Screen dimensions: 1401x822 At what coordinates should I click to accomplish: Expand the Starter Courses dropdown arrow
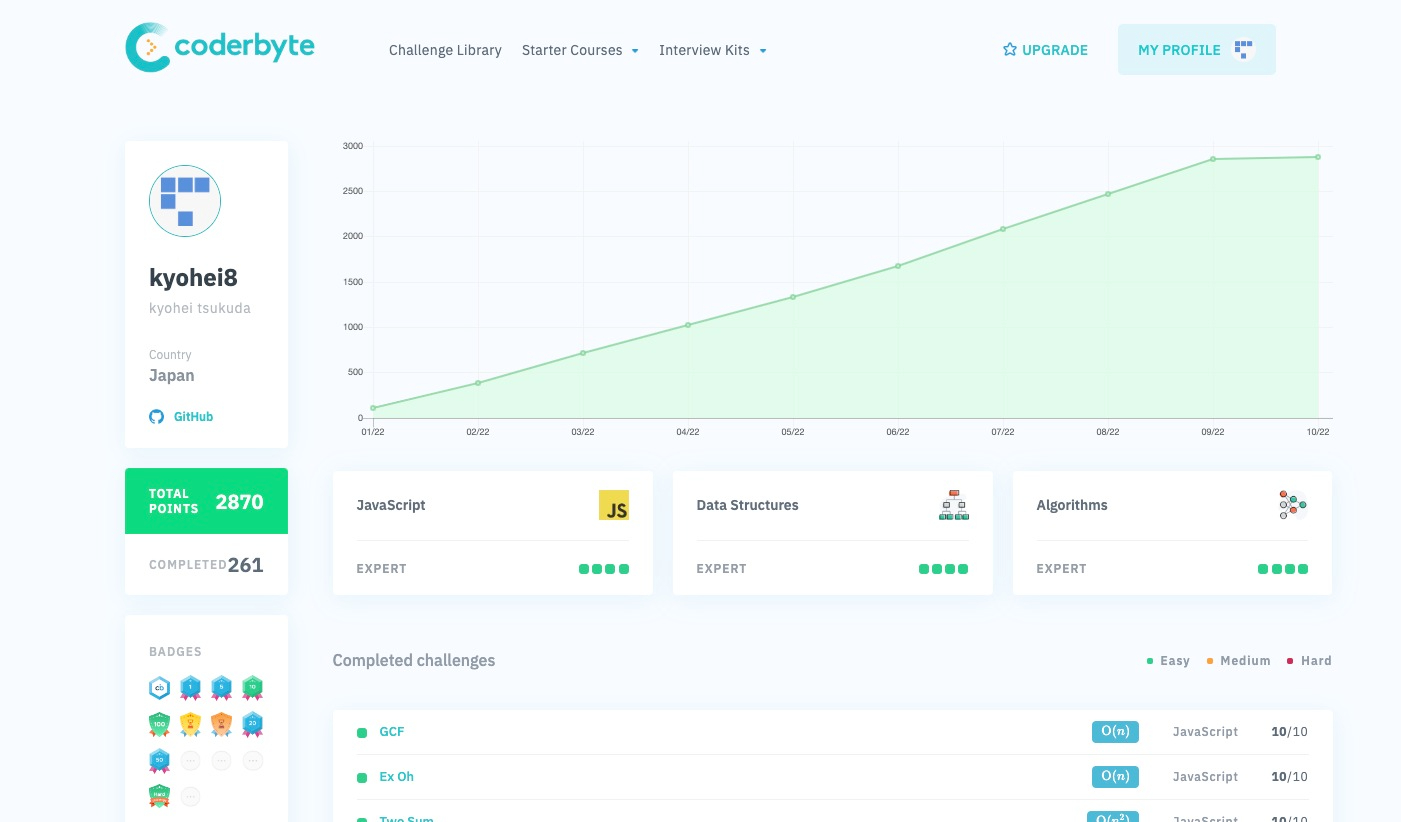tap(635, 51)
